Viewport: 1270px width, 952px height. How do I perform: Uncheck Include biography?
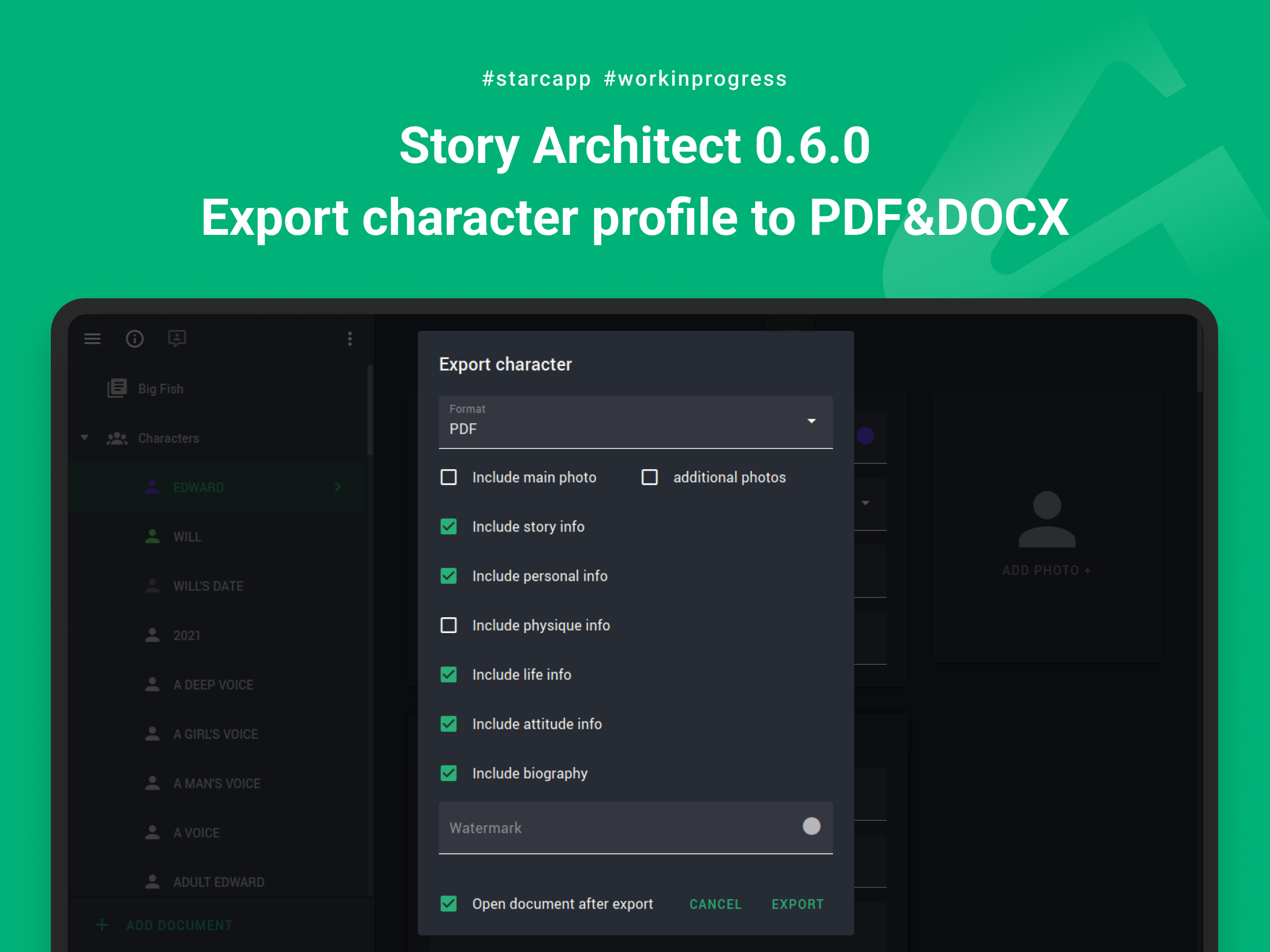click(x=448, y=774)
